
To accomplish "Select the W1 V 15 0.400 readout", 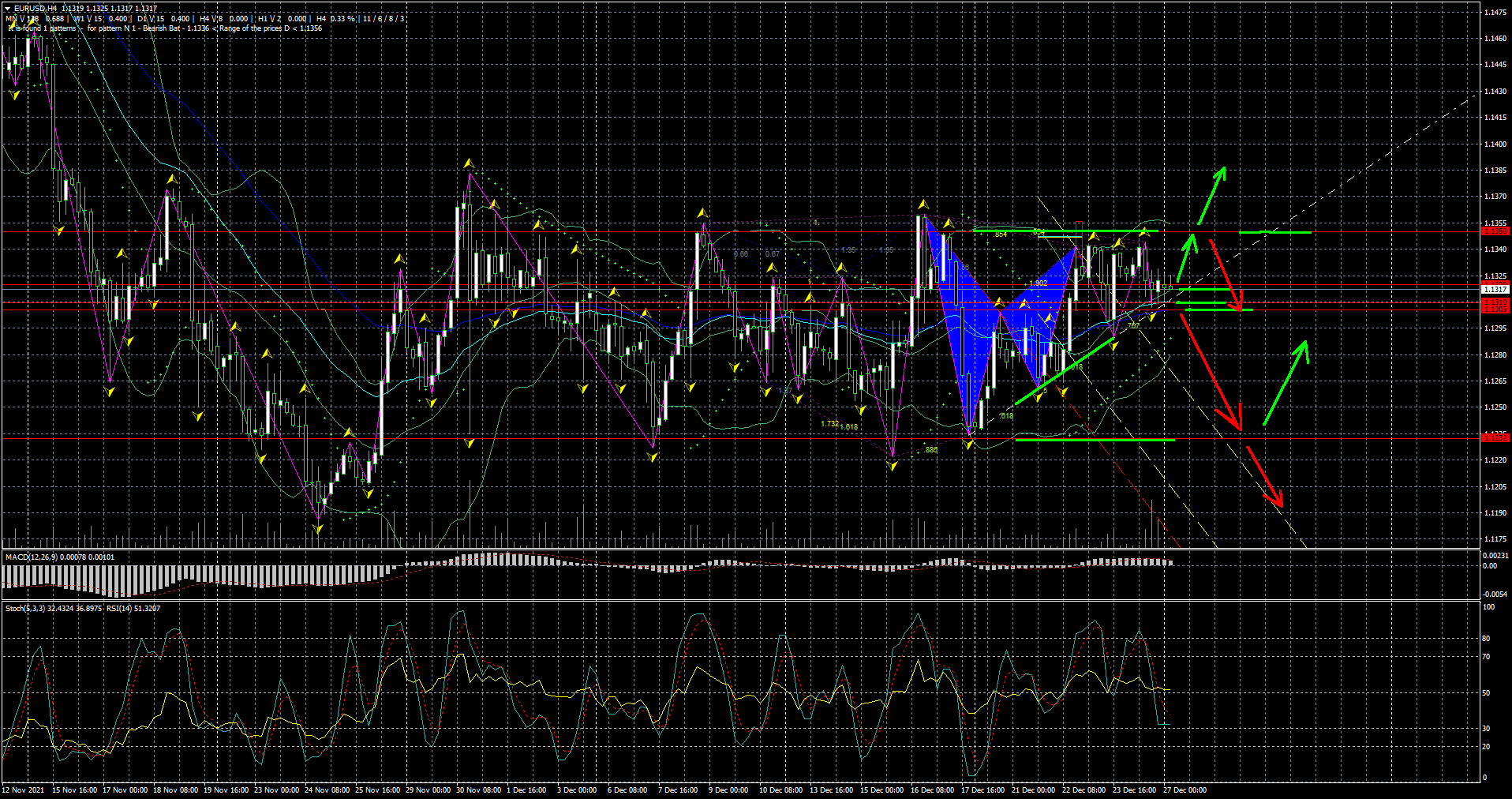I will tap(102, 19).
